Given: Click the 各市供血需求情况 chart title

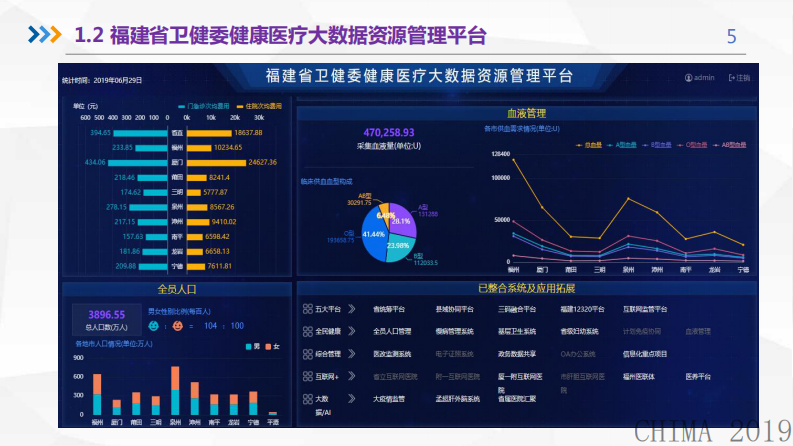Looking at the screenshot, I should tap(522, 129).
